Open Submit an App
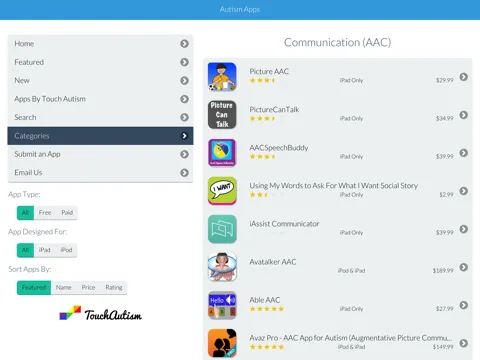Viewport: 480px width, 360px height. pyautogui.click(x=100, y=154)
